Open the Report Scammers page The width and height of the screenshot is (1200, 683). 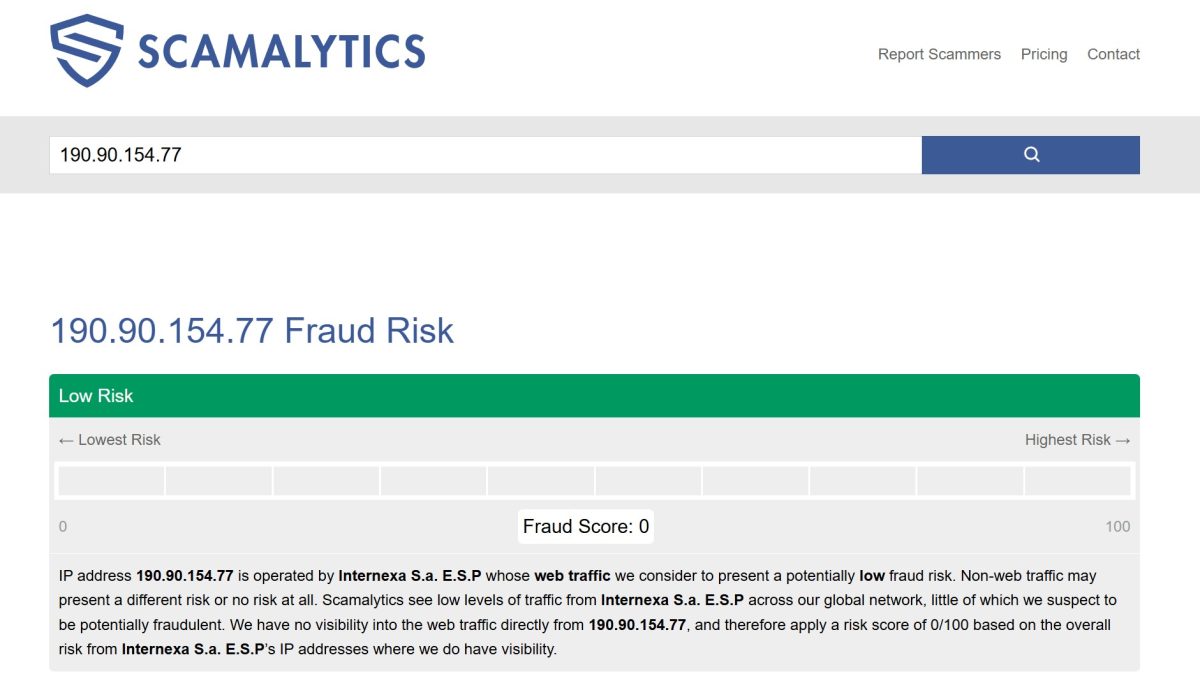click(x=938, y=54)
